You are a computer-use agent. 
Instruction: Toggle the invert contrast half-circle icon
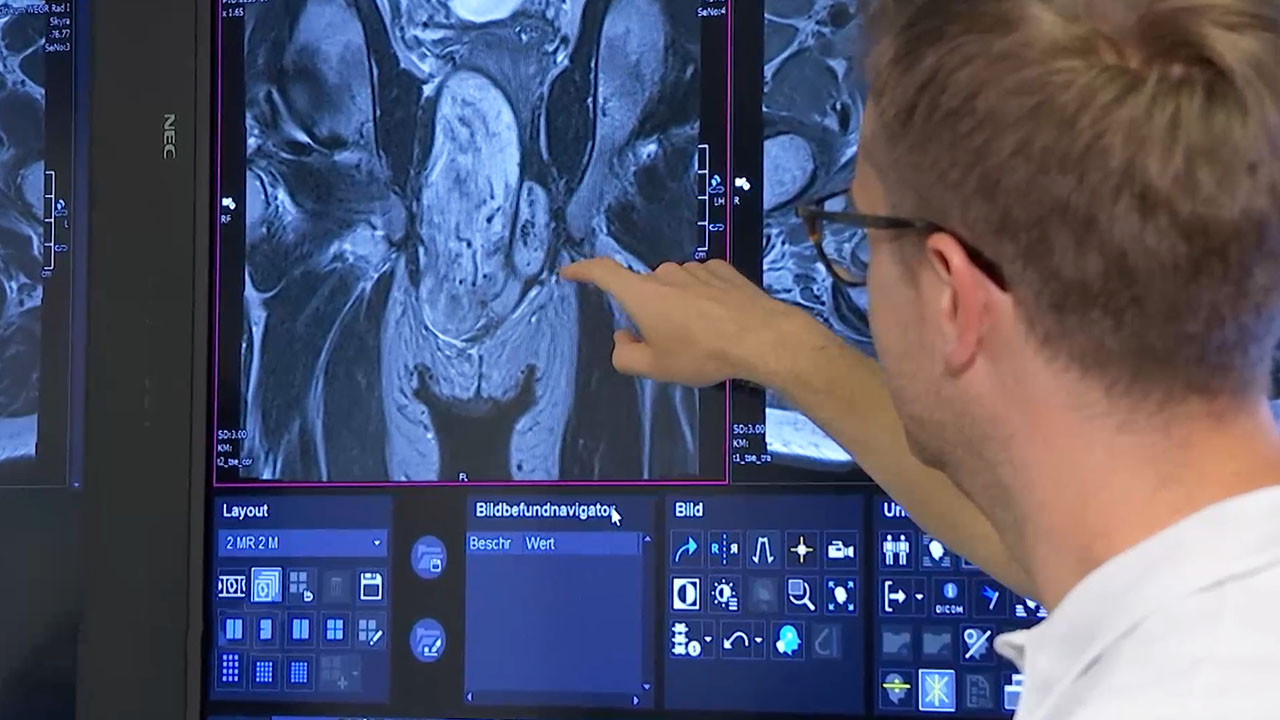pos(686,594)
